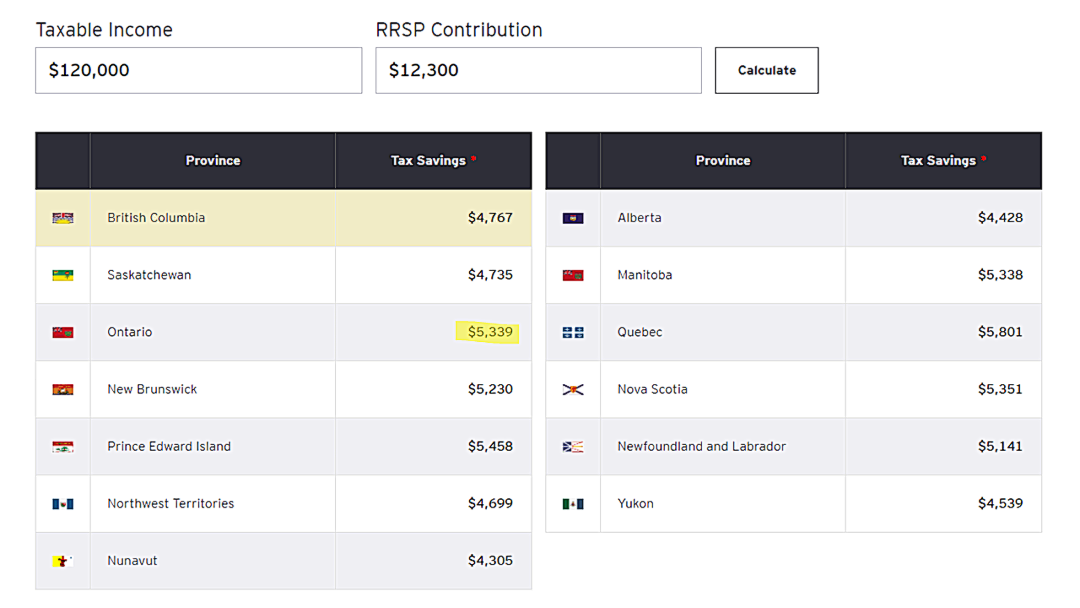
Task: Click the Ontario flag icon
Action: tap(63, 332)
